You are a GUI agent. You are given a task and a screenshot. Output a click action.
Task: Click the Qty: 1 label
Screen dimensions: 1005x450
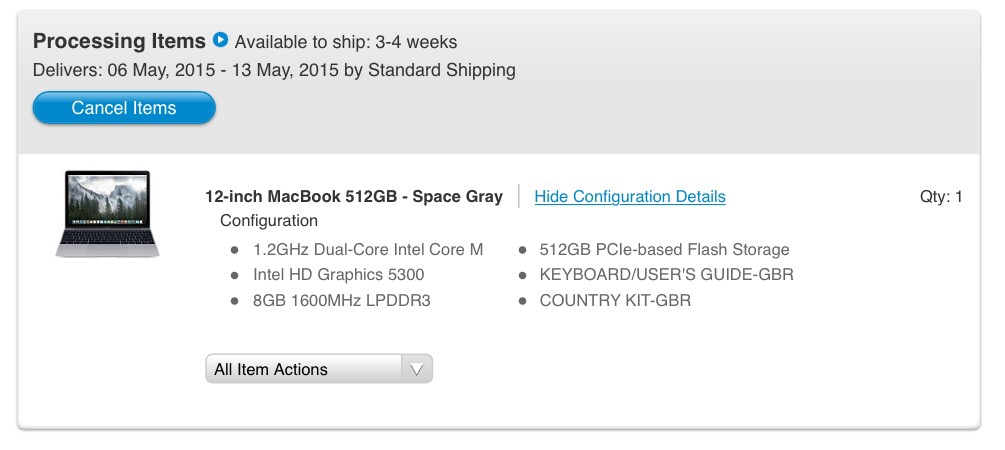pos(941,197)
